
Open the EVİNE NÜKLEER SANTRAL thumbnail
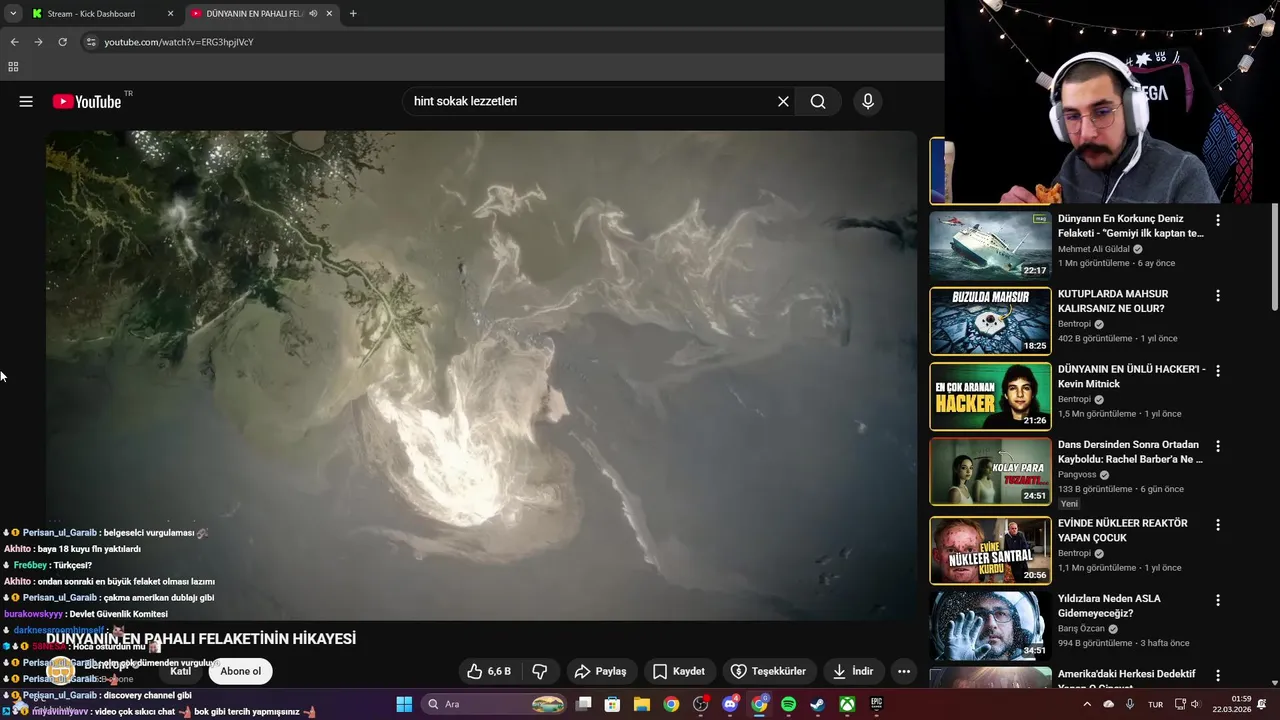point(990,550)
